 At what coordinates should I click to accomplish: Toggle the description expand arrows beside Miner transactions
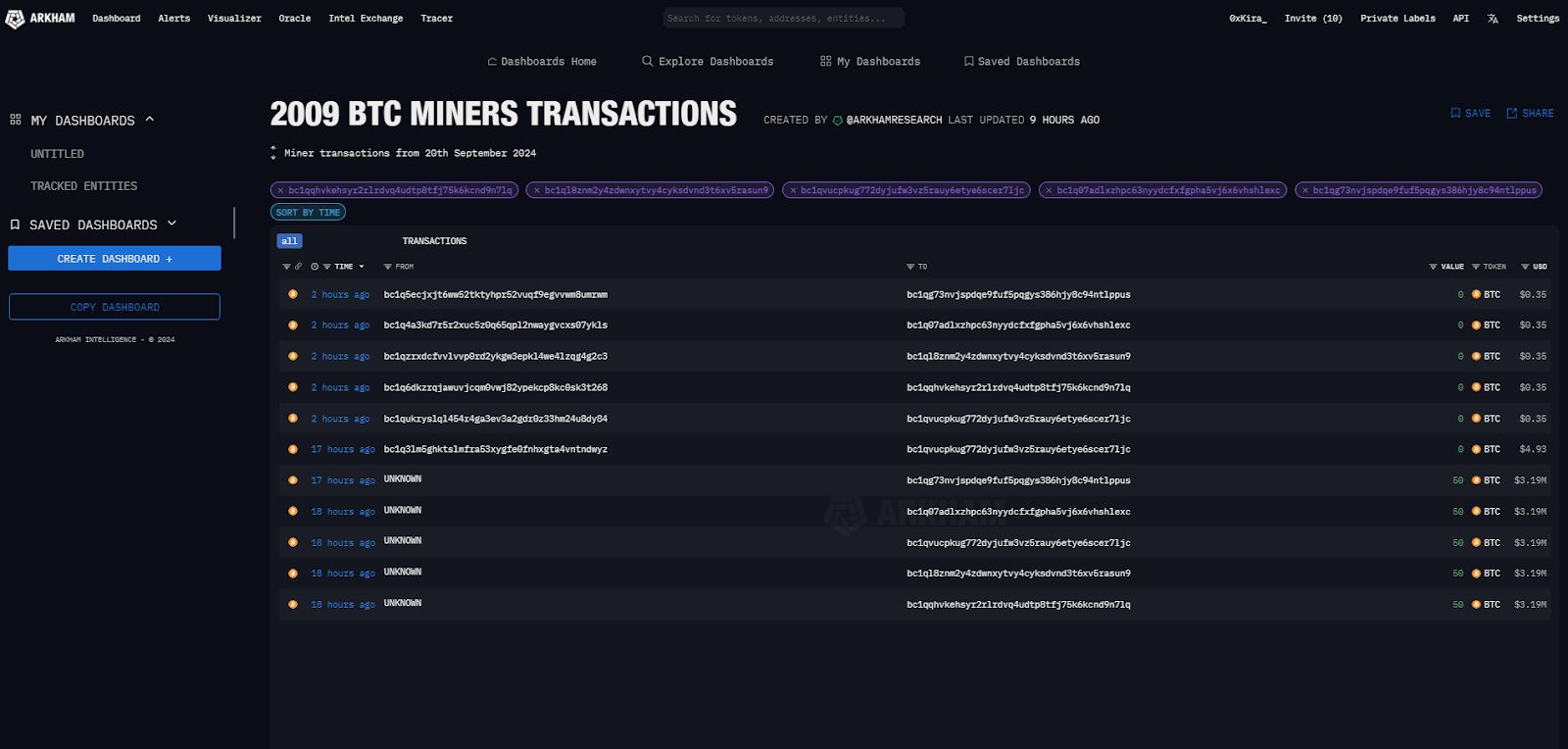pos(273,153)
